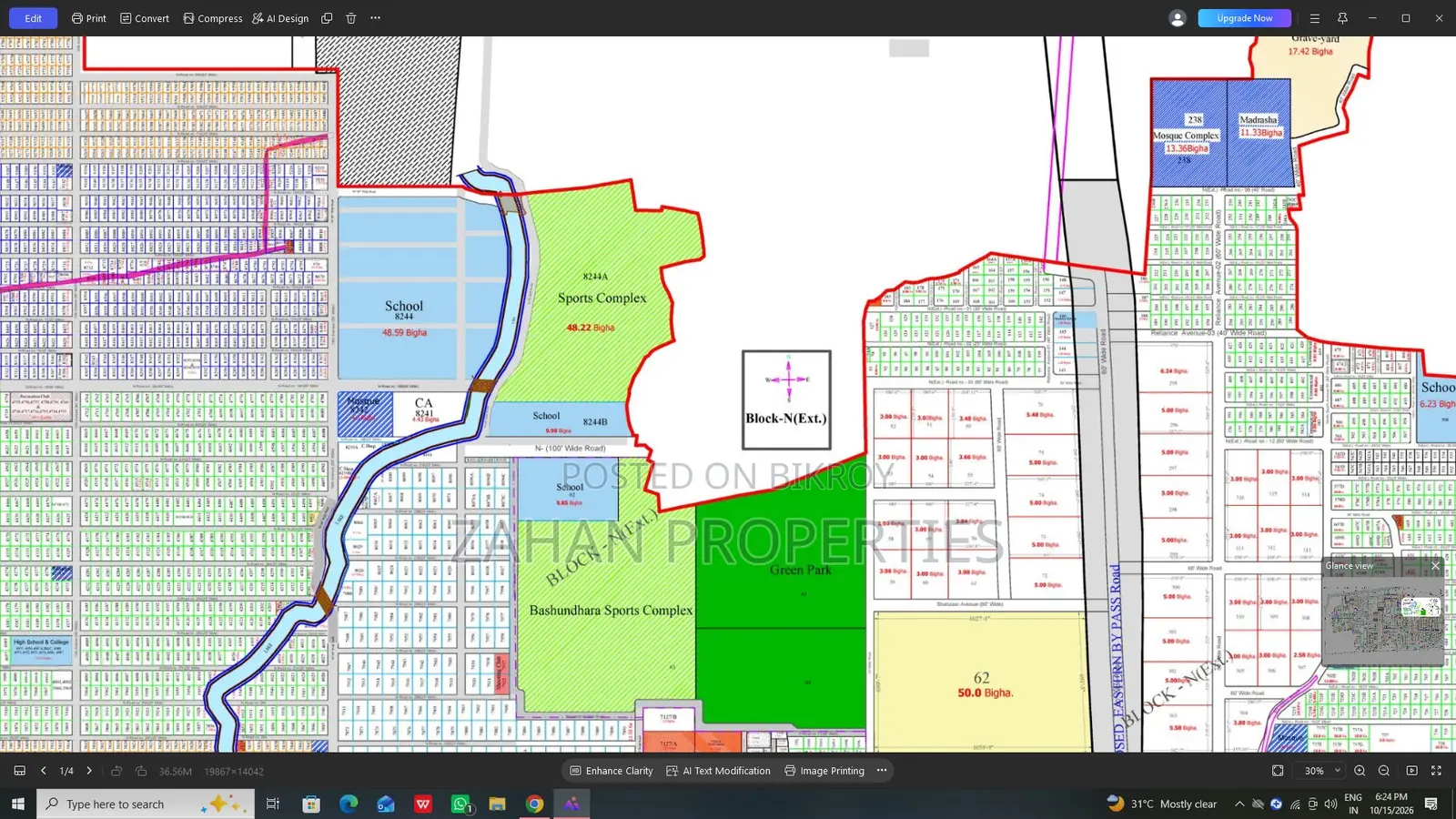Click Enhance Clarity
The image size is (1456, 819).
(x=612, y=771)
